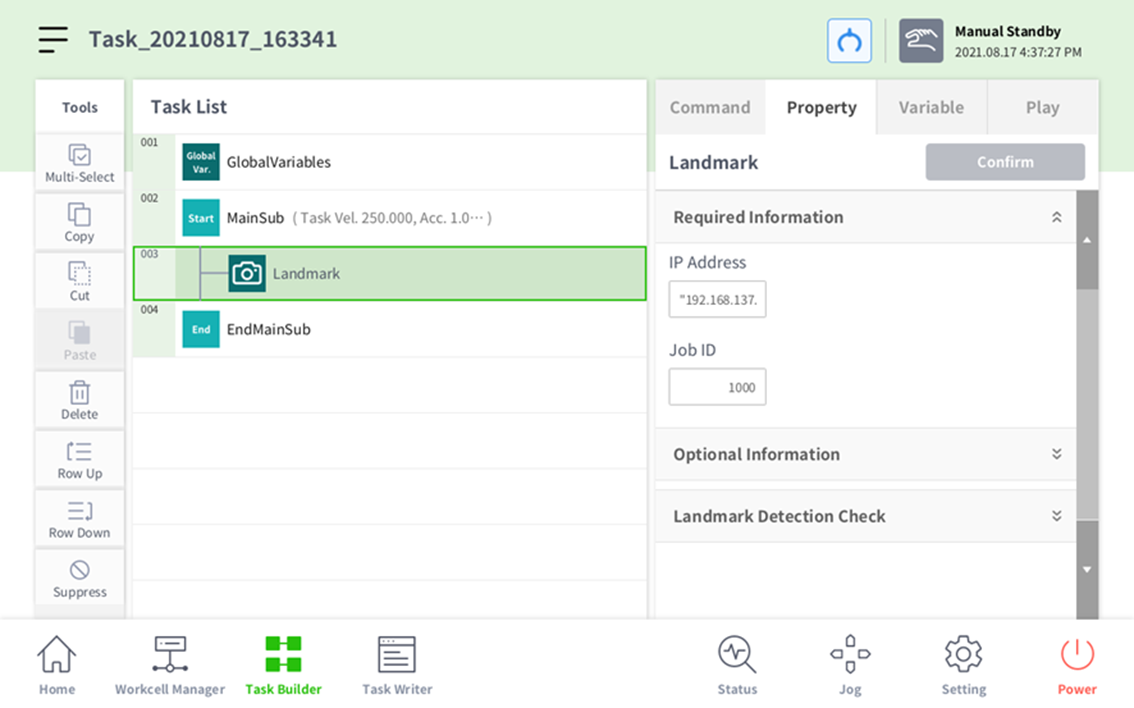Open the hamburger menu
The width and height of the screenshot is (1134, 708).
pyautogui.click(x=53, y=40)
